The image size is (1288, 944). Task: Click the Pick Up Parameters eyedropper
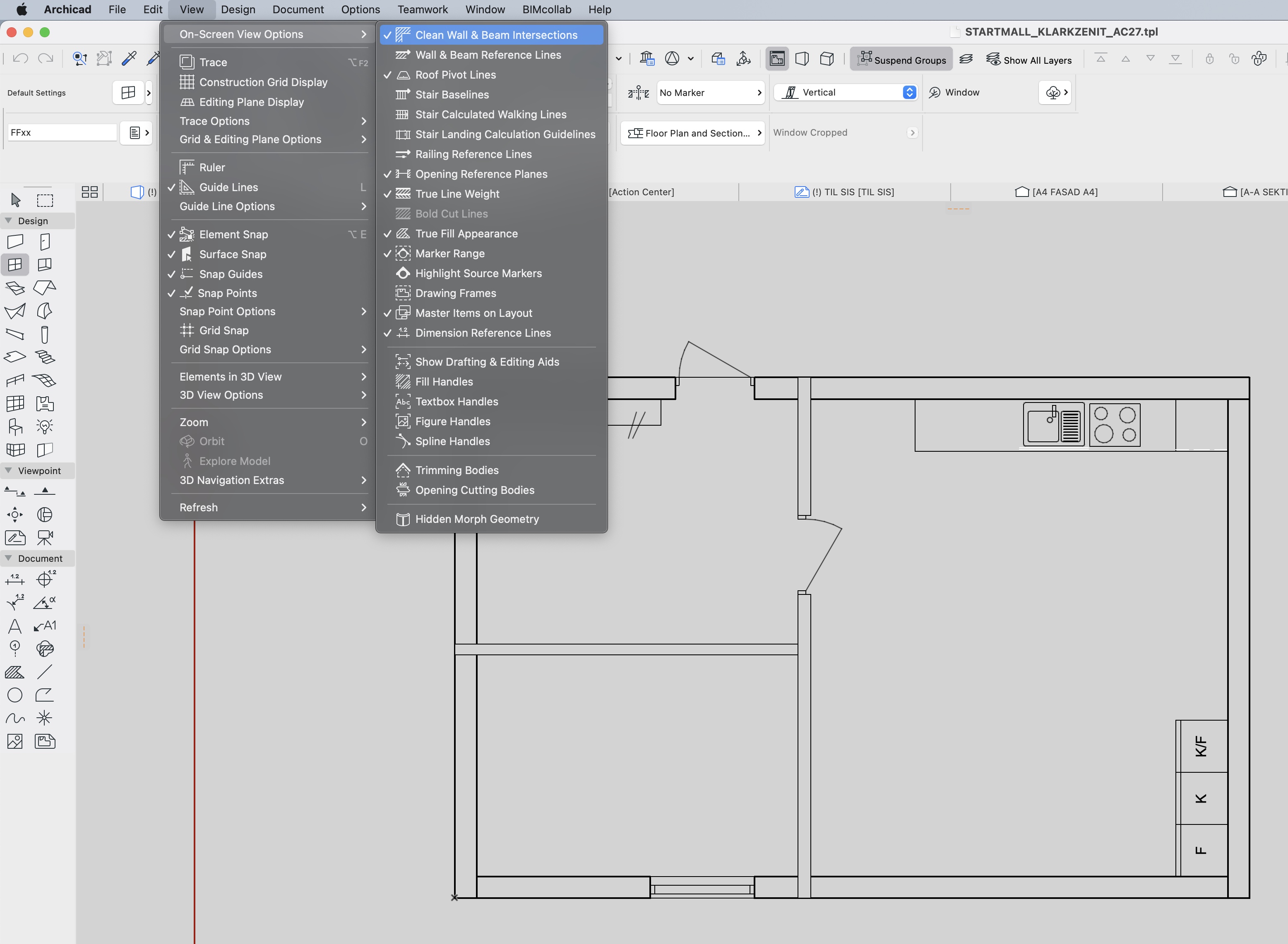pos(129,58)
